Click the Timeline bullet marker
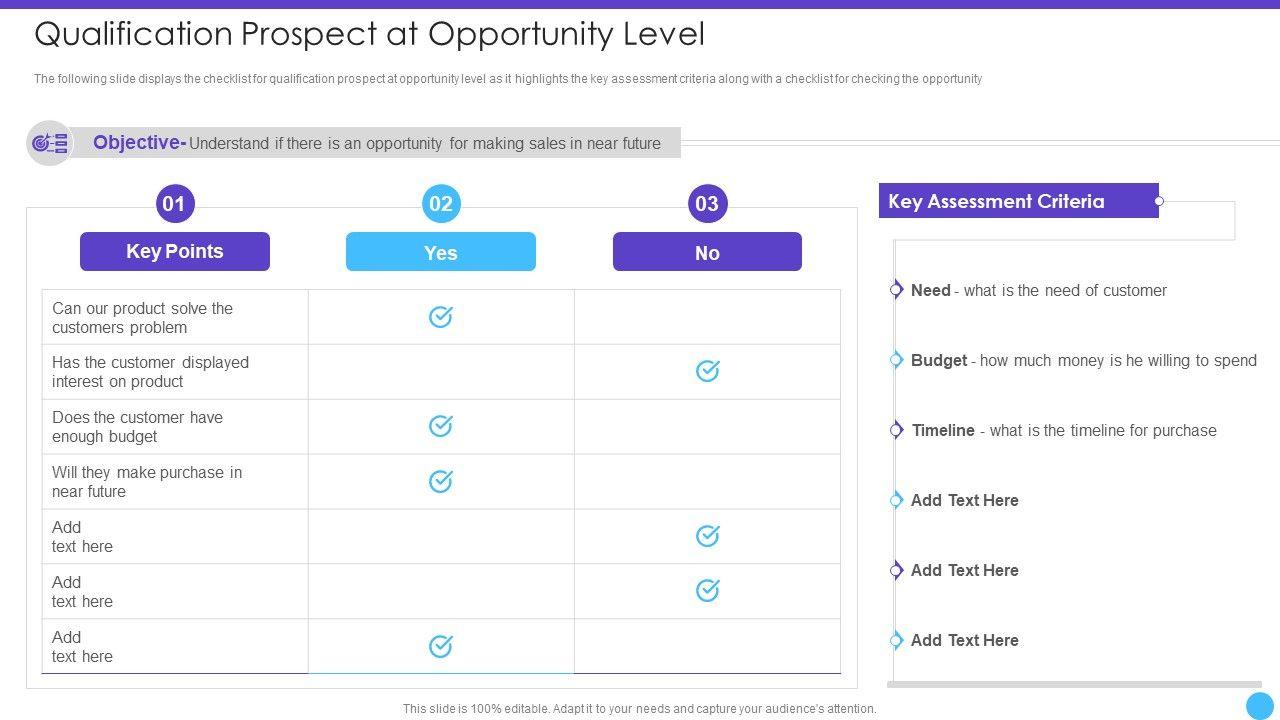Viewport: 1280px width, 720px height. pyautogui.click(x=897, y=430)
